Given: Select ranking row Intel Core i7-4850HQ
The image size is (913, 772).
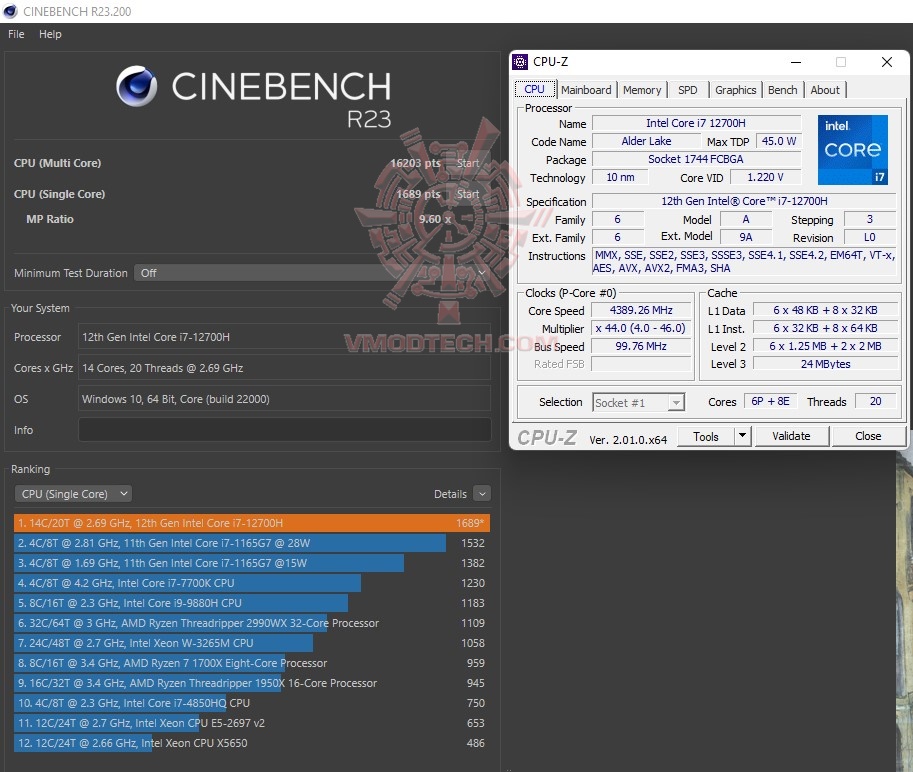Looking at the screenshot, I should 252,703.
